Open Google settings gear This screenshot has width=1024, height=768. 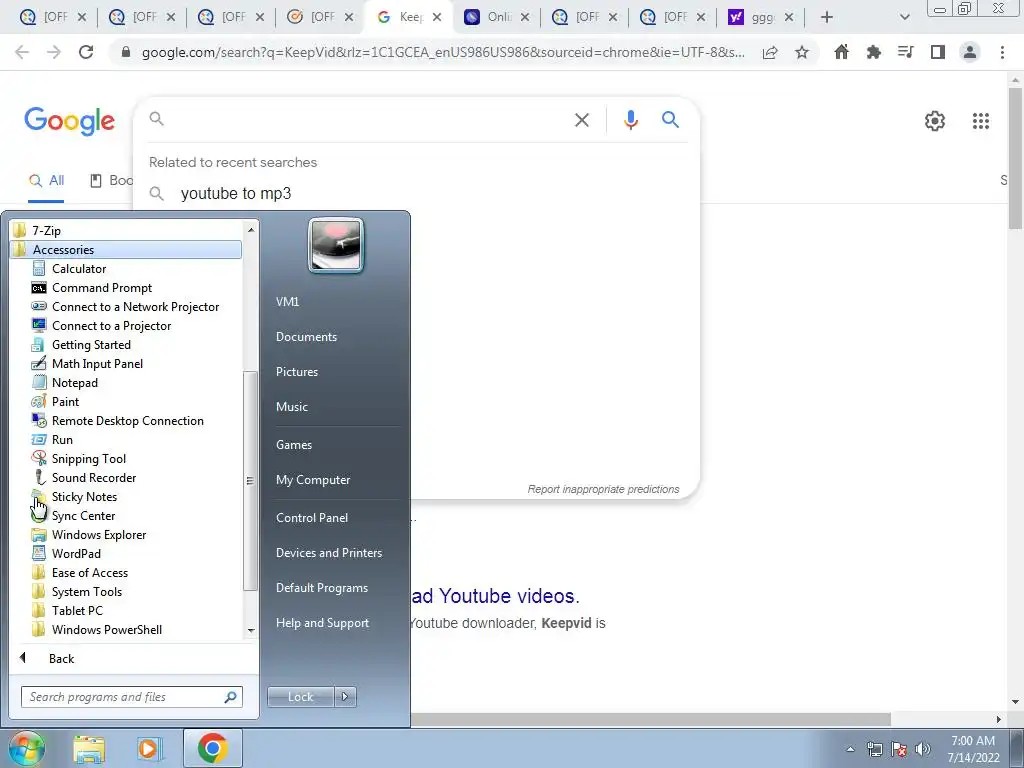[935, 121]
